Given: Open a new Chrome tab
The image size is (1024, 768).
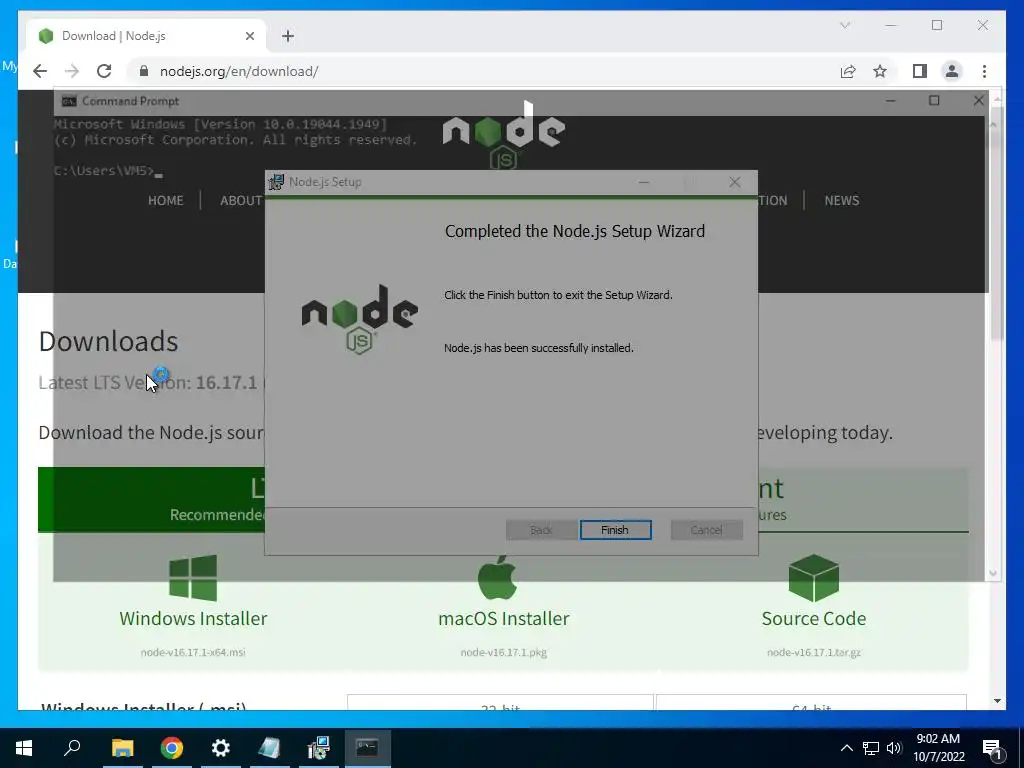Looking at the screenshot, I should [288, 36].
